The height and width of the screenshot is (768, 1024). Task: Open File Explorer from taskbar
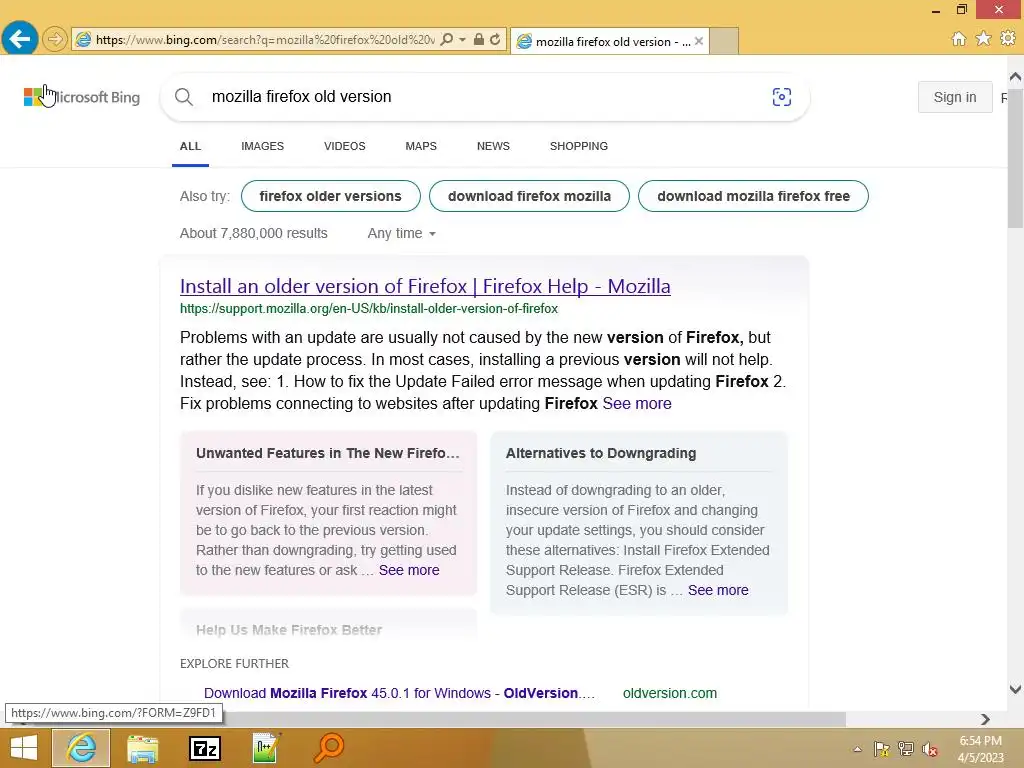coord(142,748)
